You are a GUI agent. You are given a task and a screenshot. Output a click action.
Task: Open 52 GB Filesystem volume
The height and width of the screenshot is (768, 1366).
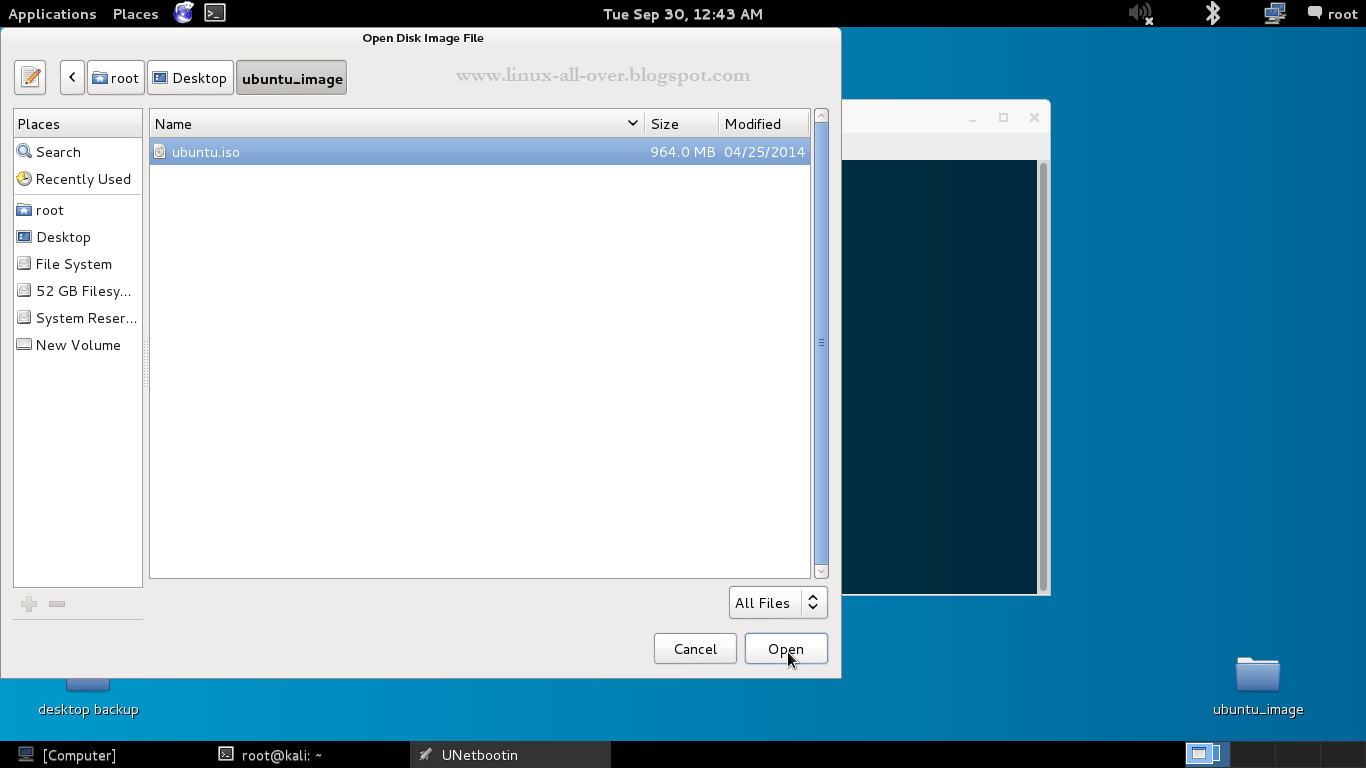point(78,291)
